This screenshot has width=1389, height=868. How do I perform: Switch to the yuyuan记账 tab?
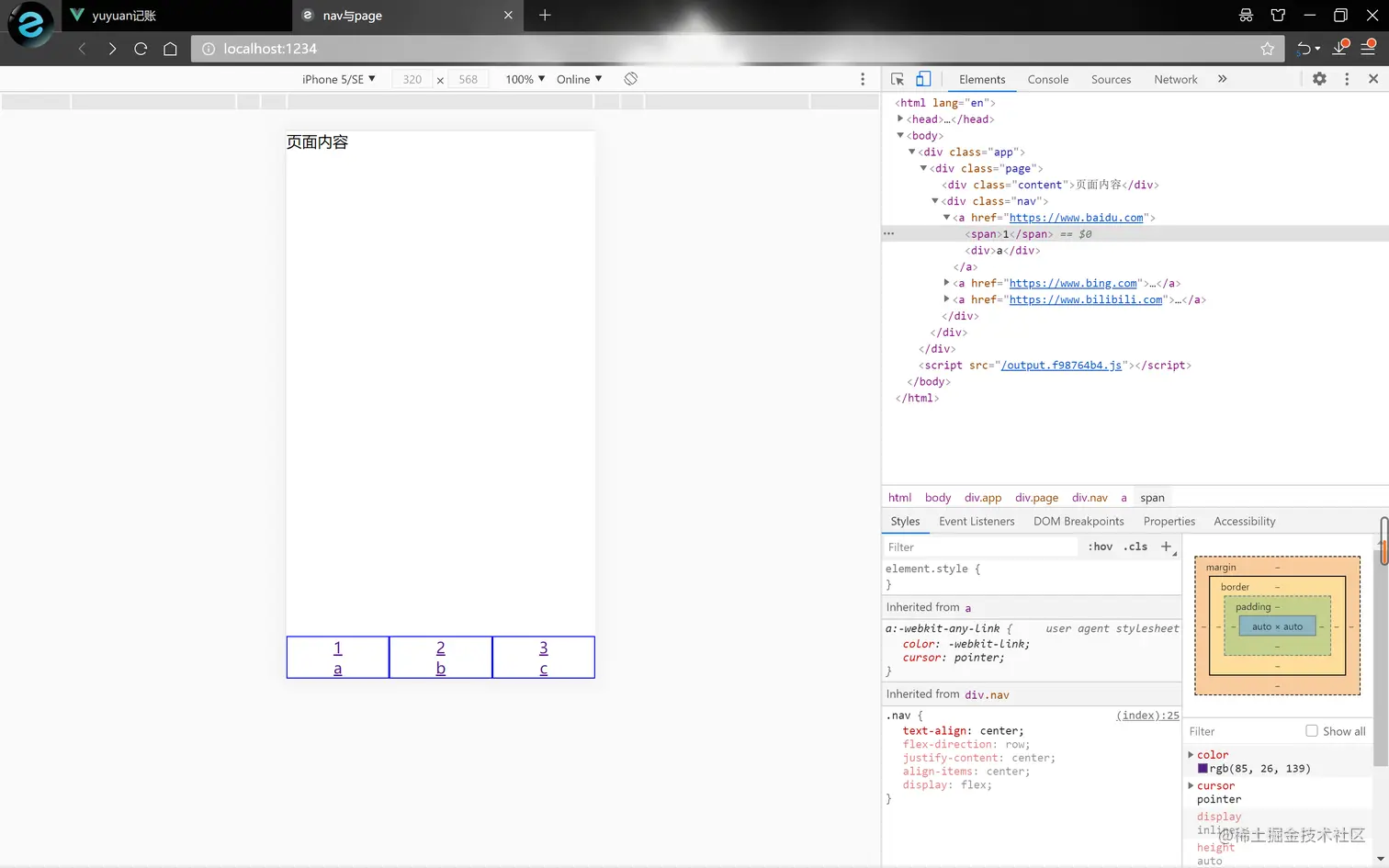[x=176, y=15]
